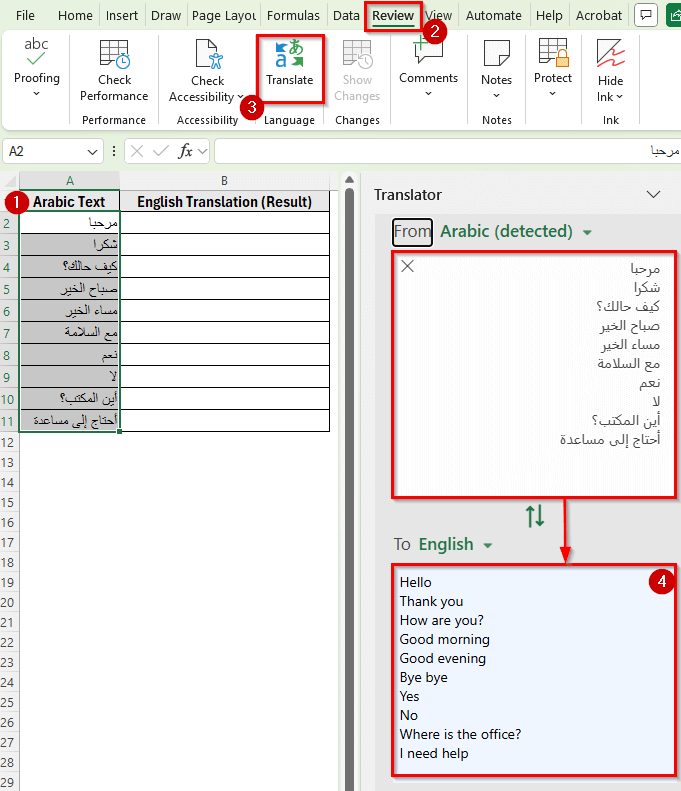Click the Insert Function fx icon

pos(185,151)
